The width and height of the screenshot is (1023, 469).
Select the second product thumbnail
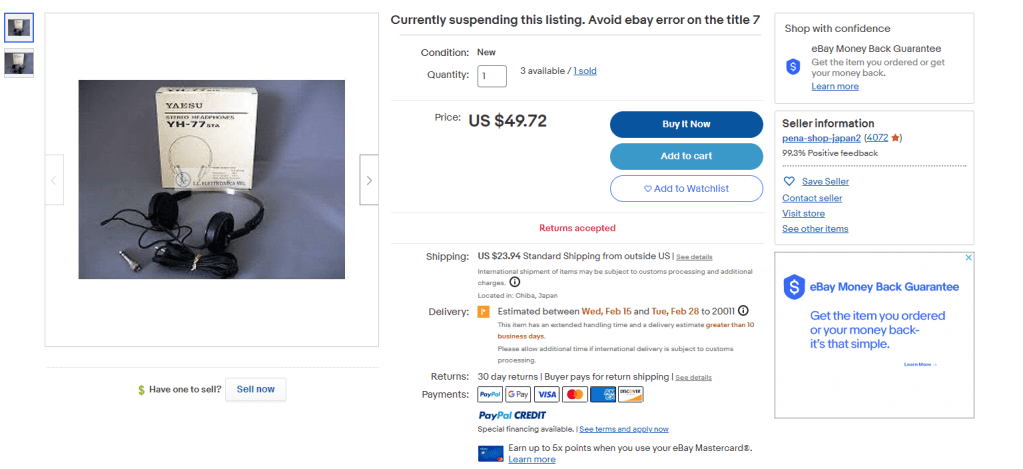(x=19, y=63)
